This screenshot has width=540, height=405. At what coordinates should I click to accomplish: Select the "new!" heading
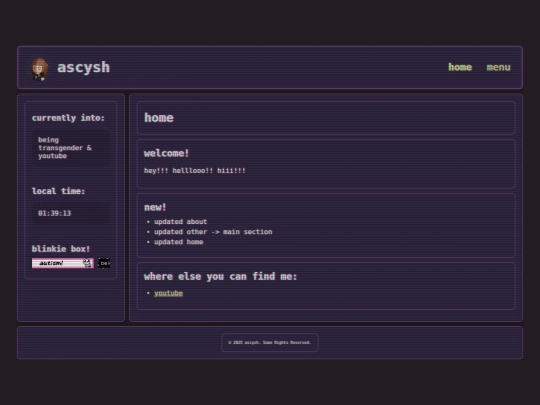click(155, 207)
